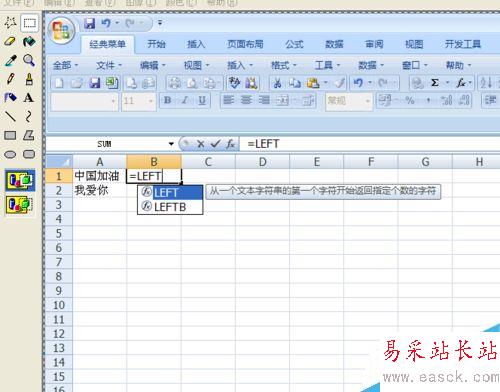Click the formula bar showing =LEFT
The image size is (500, 392).
tap(370, 144)
